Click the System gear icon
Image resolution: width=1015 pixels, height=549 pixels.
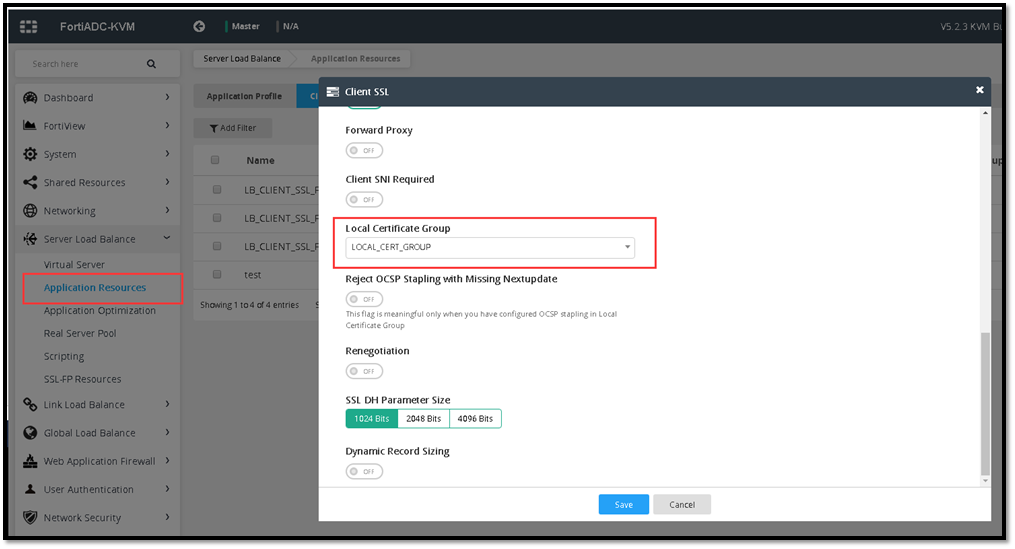pos(30,154)
